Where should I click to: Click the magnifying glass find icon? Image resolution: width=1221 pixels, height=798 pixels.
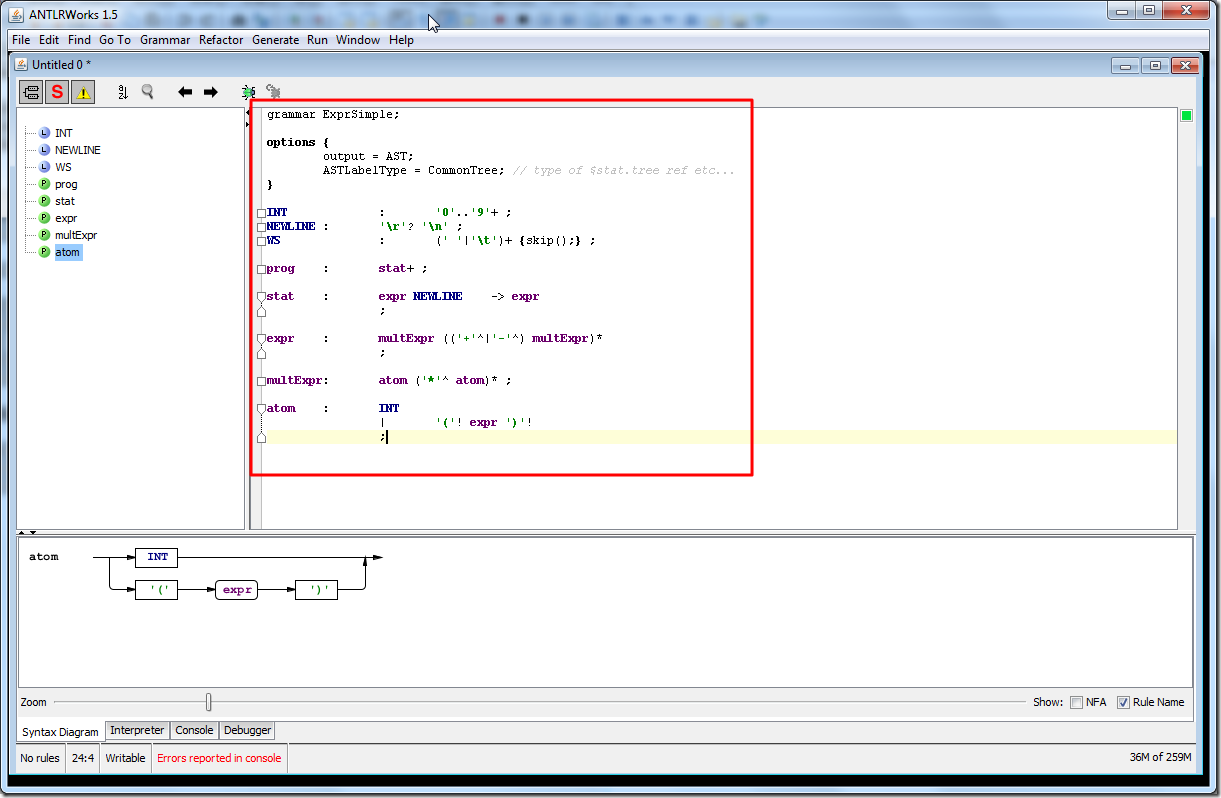[x=148, y=92]
